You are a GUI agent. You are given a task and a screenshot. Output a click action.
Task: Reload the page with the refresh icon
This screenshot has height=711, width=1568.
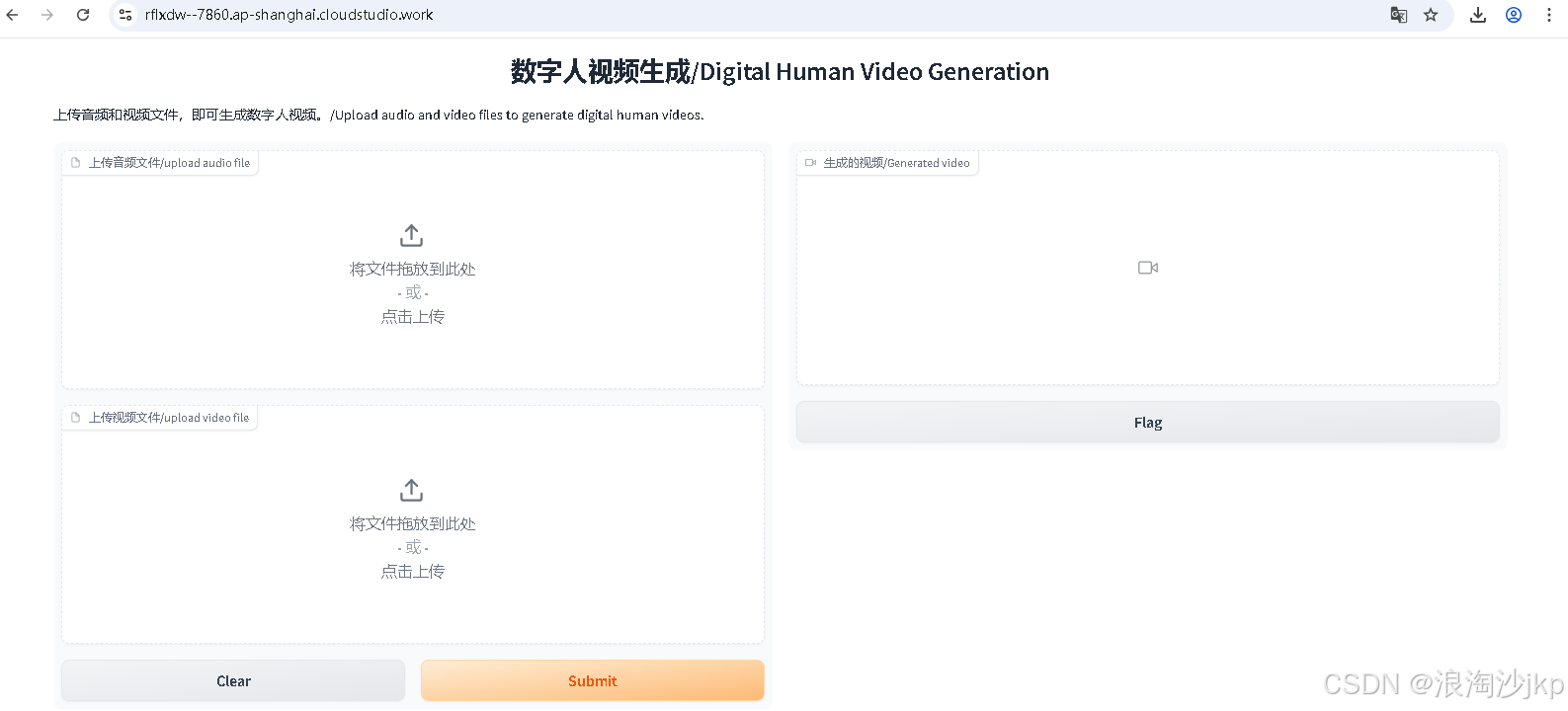point(83,15)
